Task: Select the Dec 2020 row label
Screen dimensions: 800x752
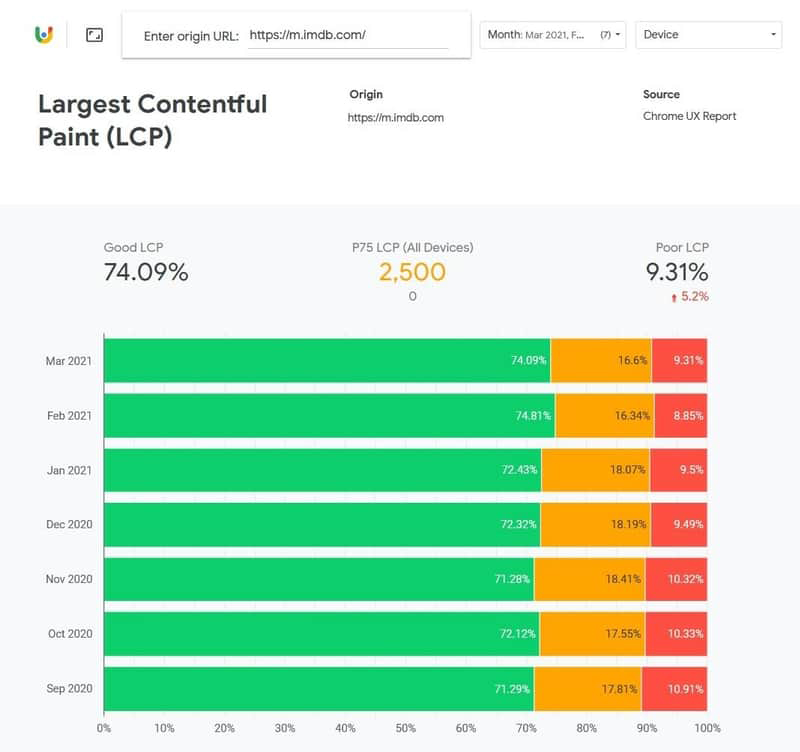Action: 70,524
